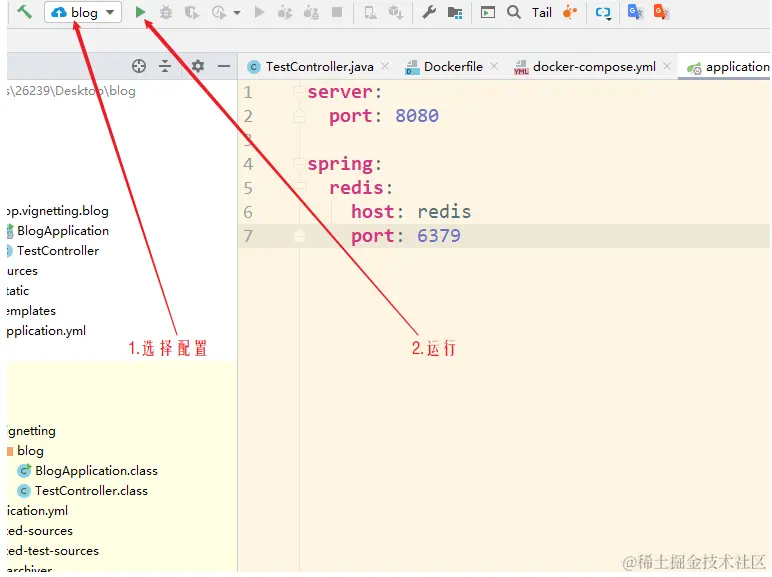Click the fold end marker on line 2
This screenshot has width=772, height=577.
(299, 116)
